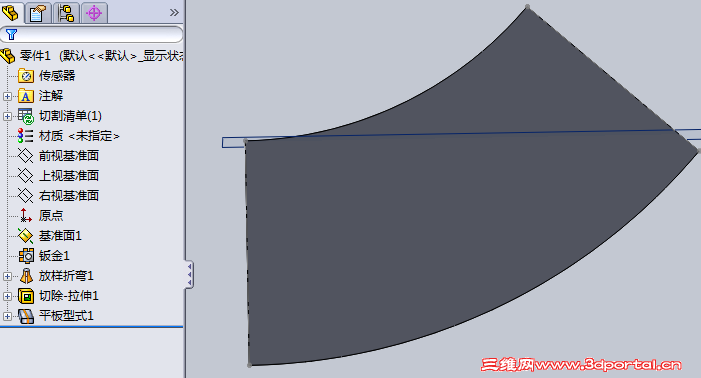
Task: Select 上视基准面 top plane label
Action: coord(68,176)
